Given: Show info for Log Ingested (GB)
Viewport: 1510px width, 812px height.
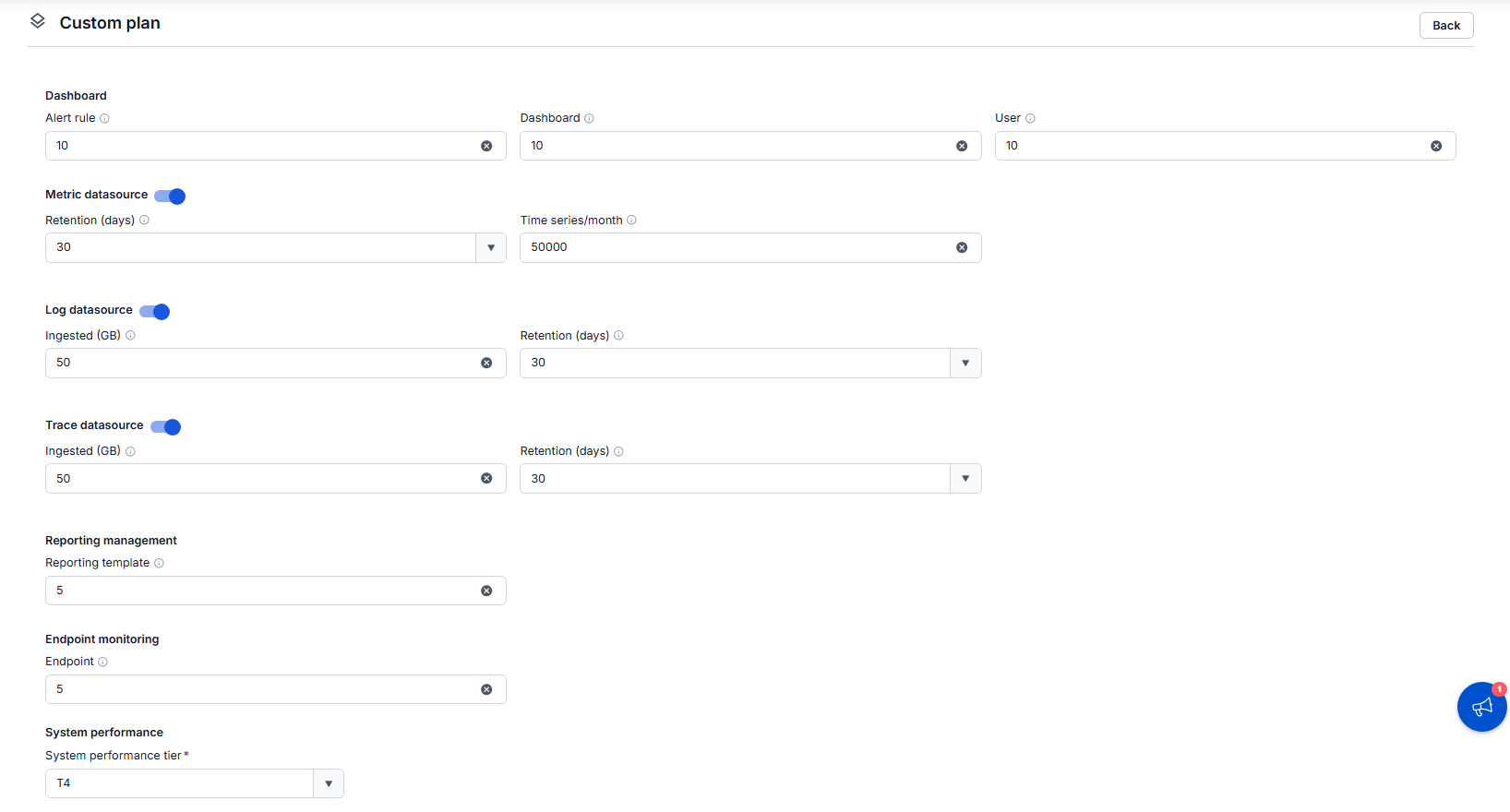Looking at the screenshot, I should 130,336.
